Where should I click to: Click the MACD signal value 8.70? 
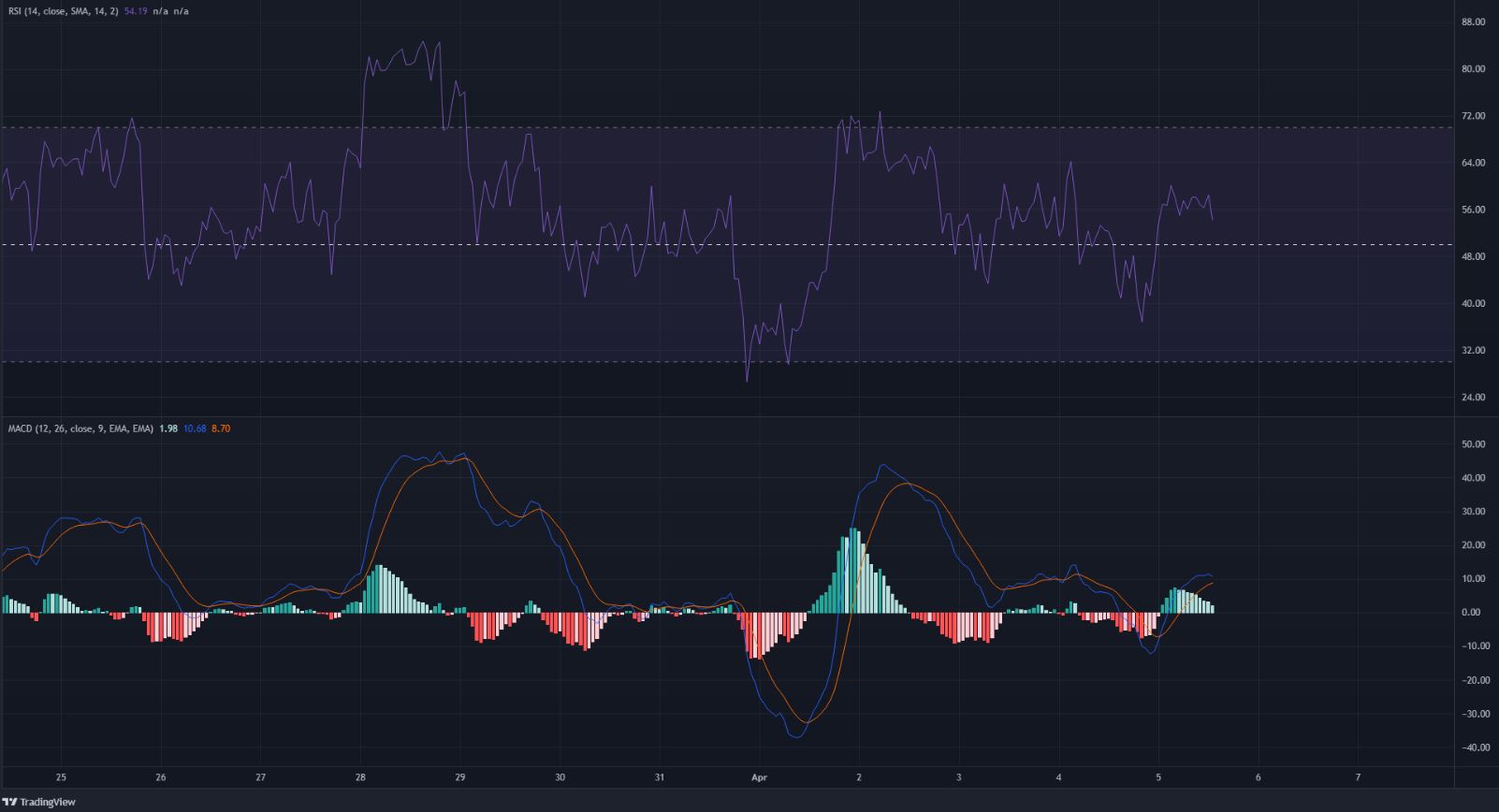coord(221,428)
